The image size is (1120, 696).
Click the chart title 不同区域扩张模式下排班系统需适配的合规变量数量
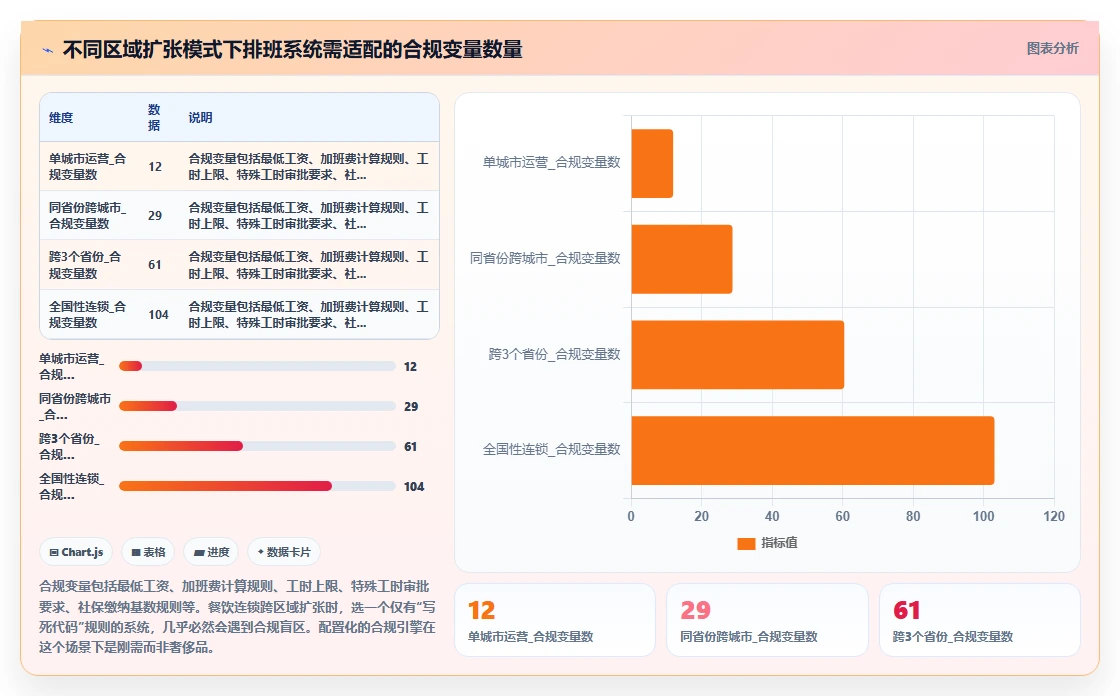293,49
